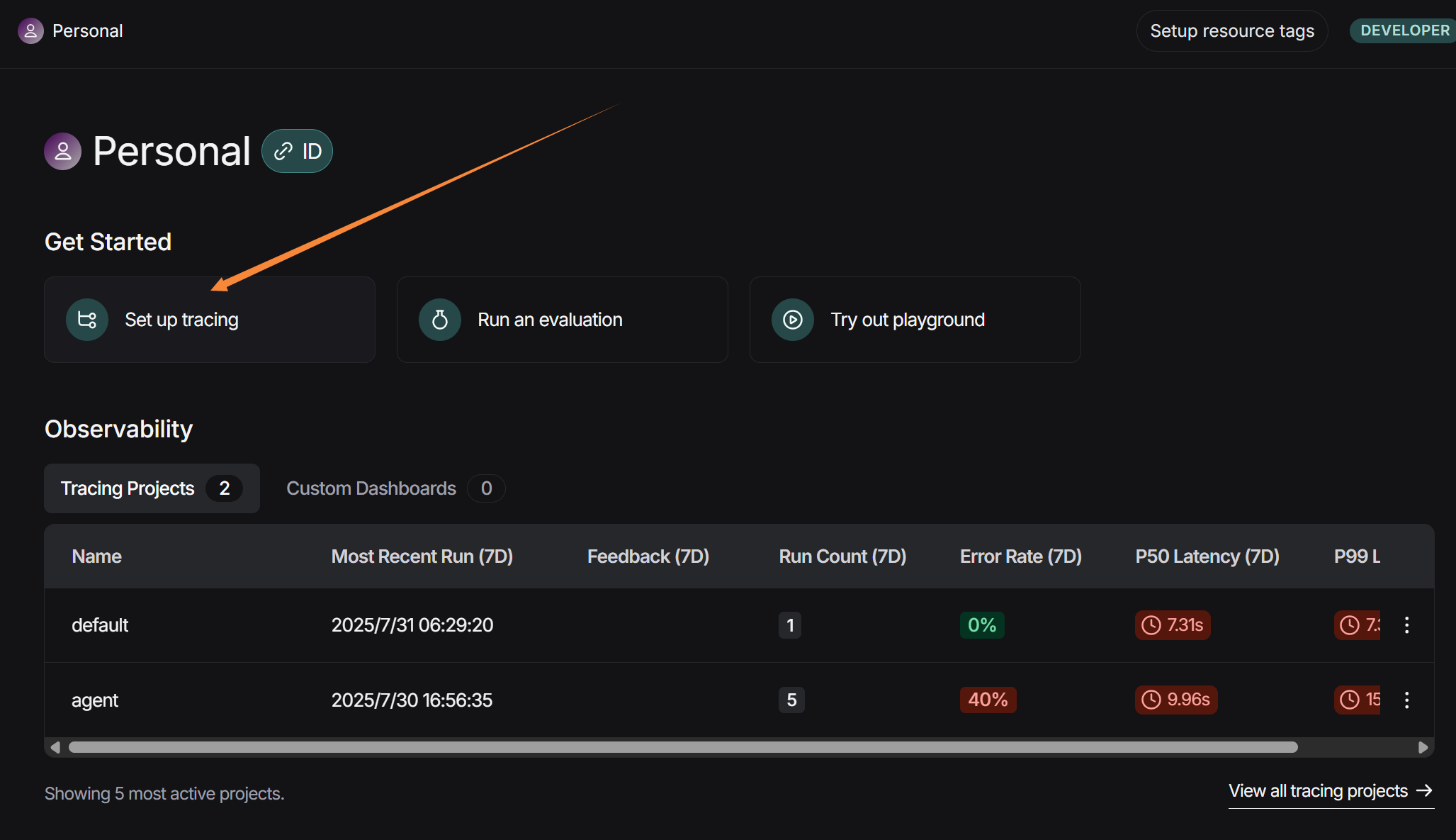This screenshot has height=840, width=1456.
Task: Select the Tracing Projects tab
Action: click(152, 488)
